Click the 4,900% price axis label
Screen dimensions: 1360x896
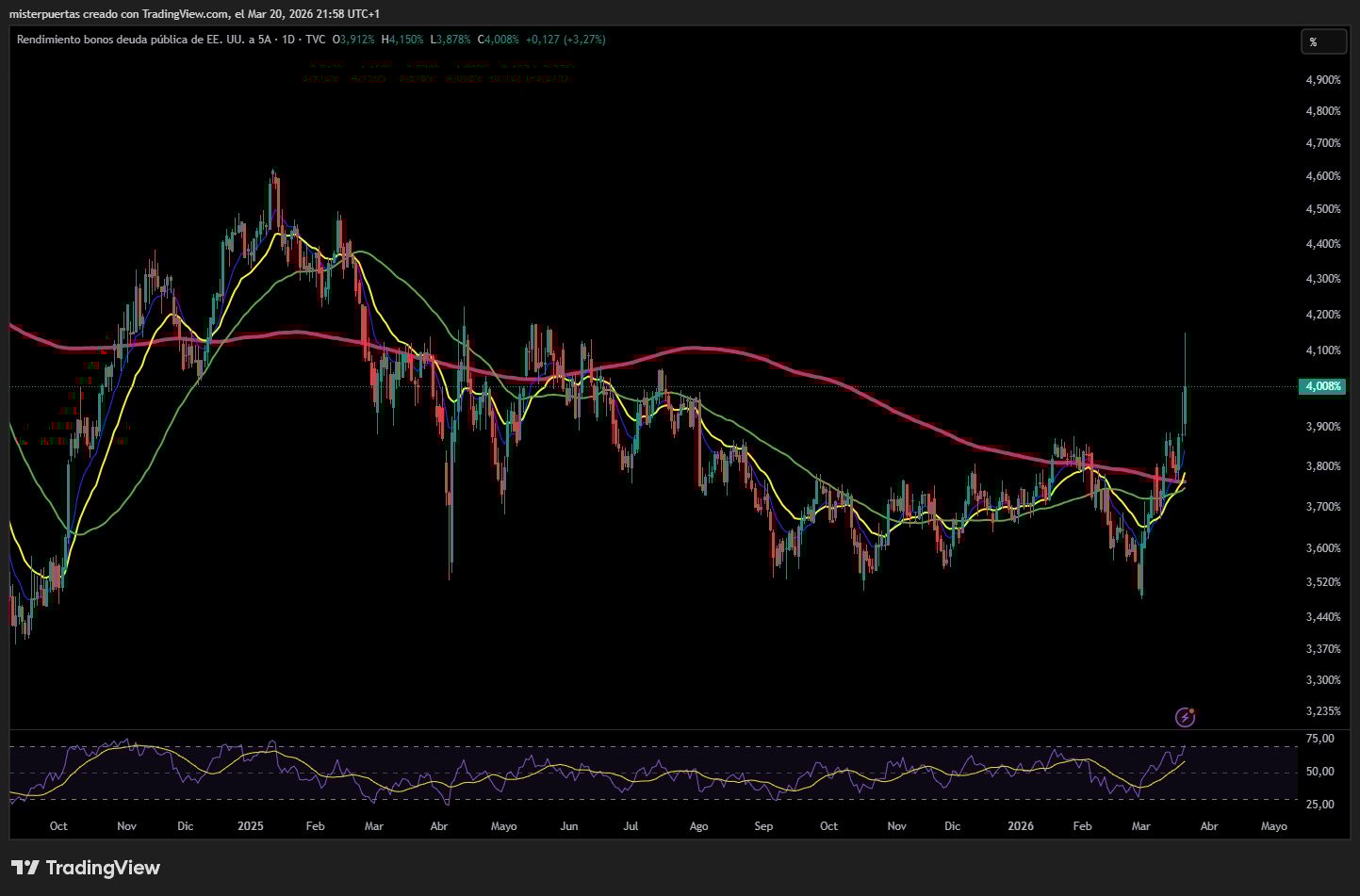1323,80
